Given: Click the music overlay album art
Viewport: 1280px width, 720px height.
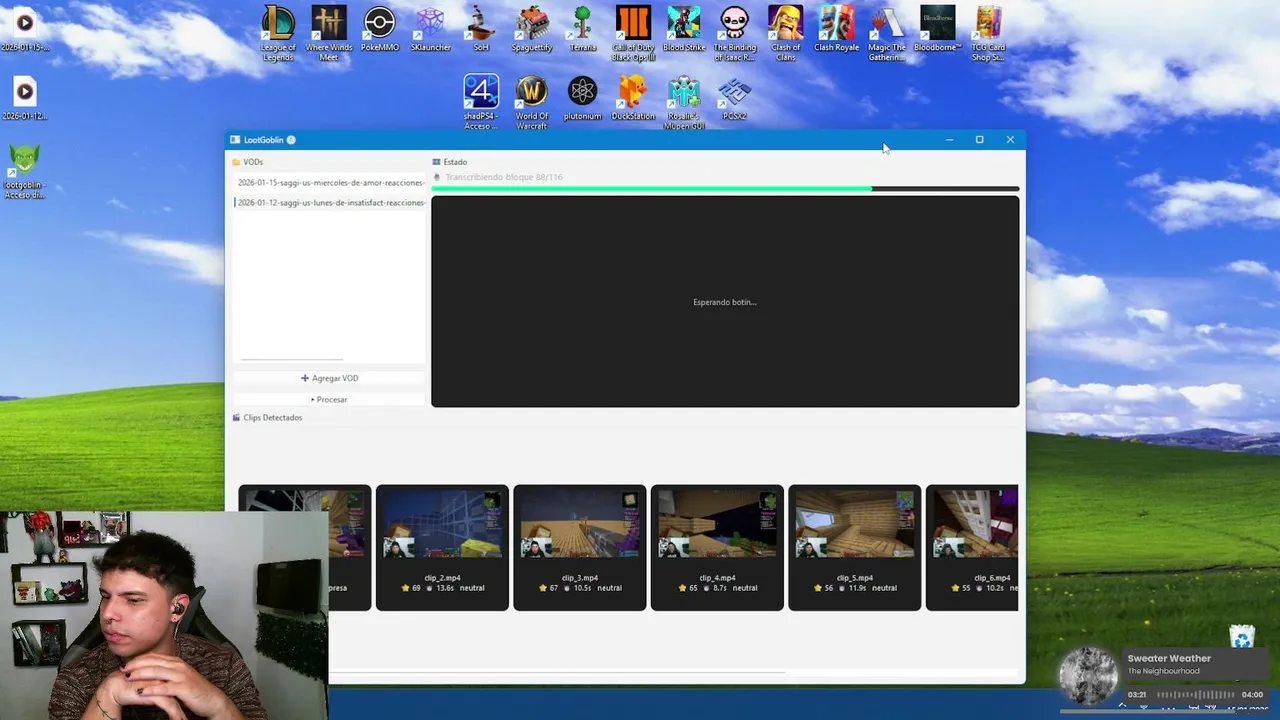Looking at the screenshot, I should coord(1088,676).
